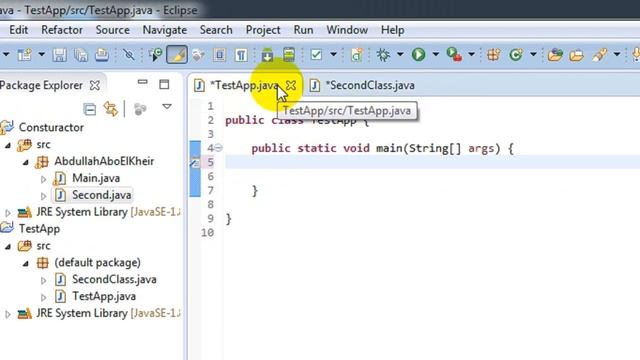Close the *TestApp.java editor tab
Screen dimensions: 640x360
291,85
